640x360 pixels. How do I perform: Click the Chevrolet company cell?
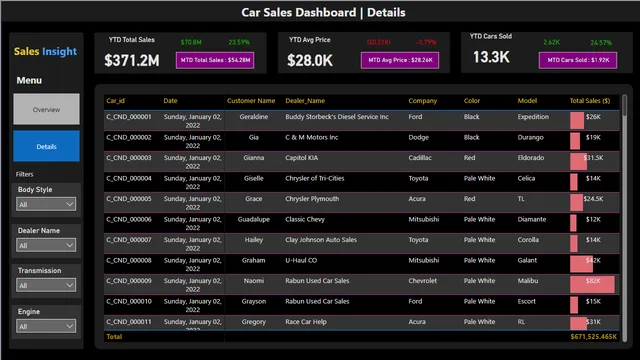[422, 281]
